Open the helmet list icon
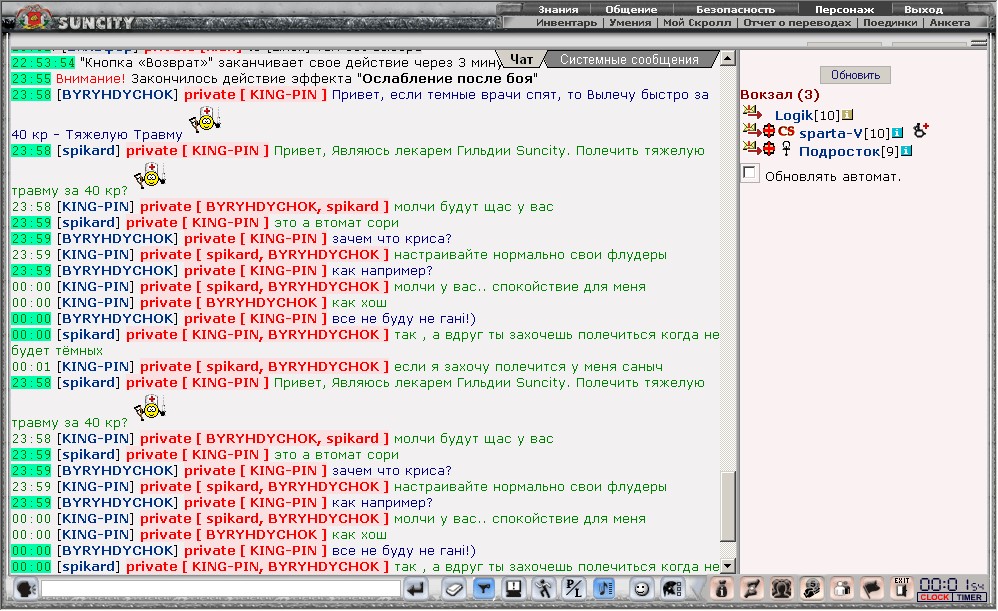The image size is (998, 611). tap(672, 589)
